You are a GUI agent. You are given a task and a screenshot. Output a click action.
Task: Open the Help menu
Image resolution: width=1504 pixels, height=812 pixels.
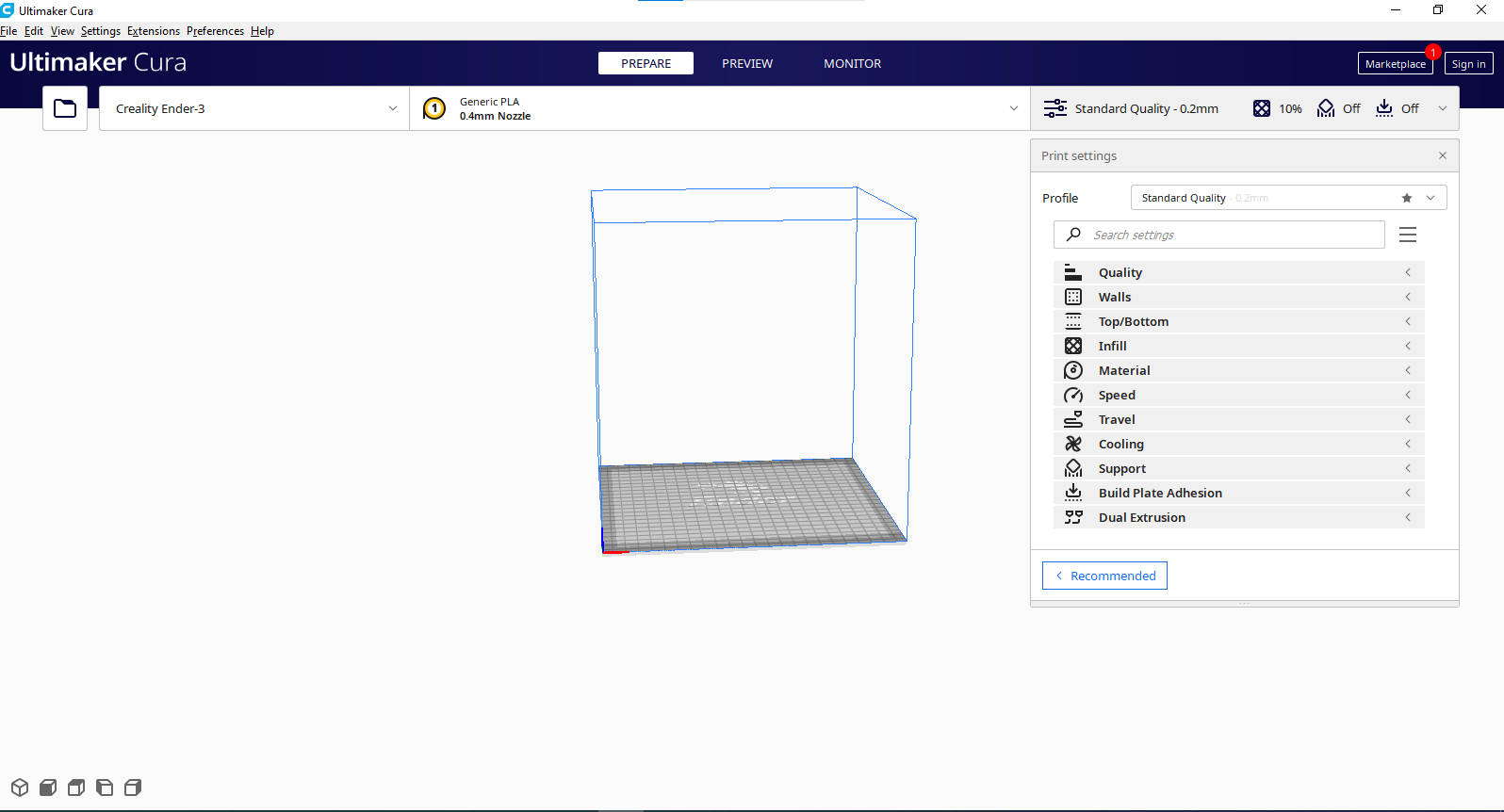click(x=262, y=31)
